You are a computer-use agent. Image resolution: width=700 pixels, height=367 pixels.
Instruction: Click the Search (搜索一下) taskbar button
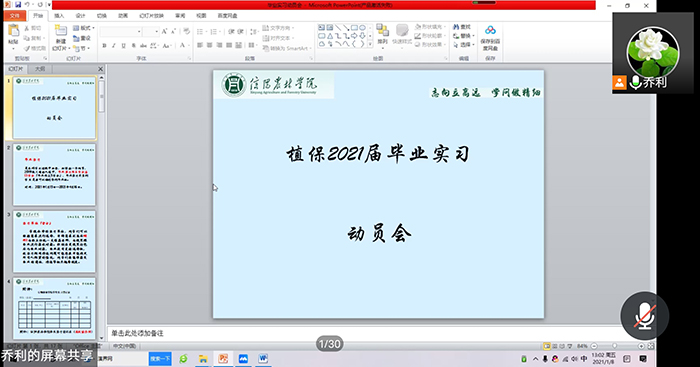160,359
